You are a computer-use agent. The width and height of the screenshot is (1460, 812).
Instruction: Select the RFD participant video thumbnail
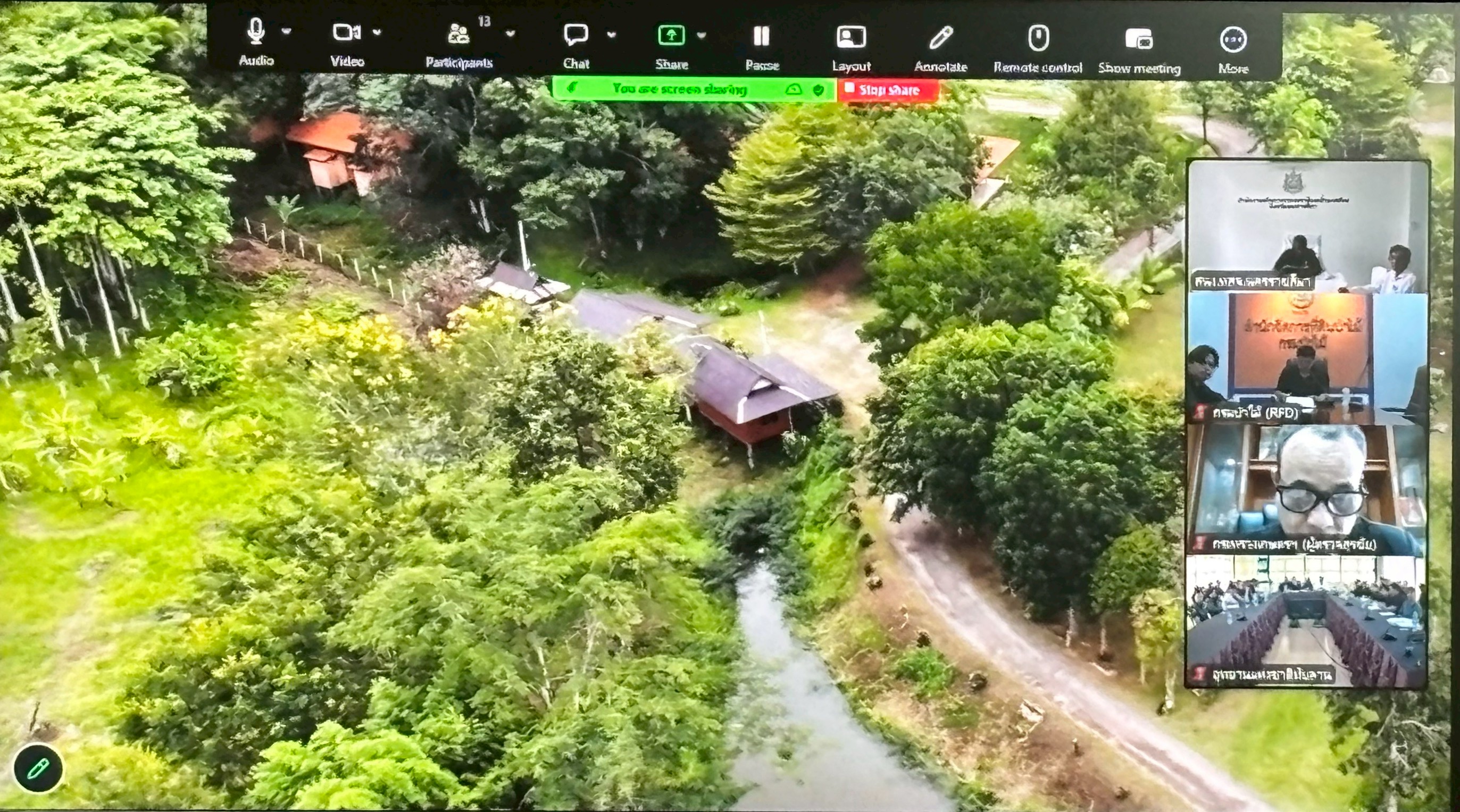(x=1306, y=358)
